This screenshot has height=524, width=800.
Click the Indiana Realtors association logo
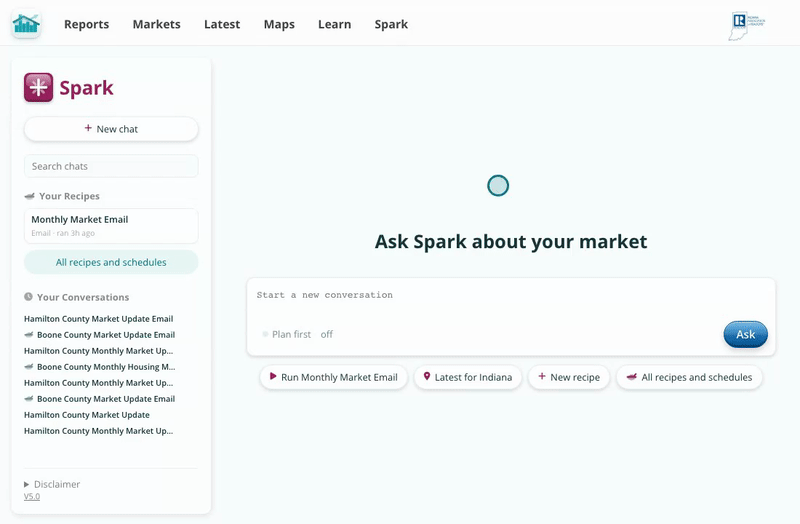click(x=747, y=26)
